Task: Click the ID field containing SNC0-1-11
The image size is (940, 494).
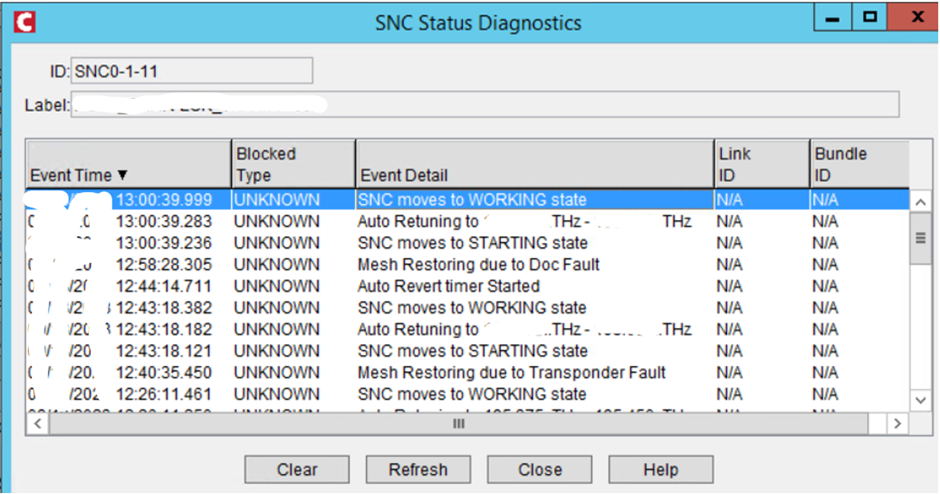Action: 192,71
